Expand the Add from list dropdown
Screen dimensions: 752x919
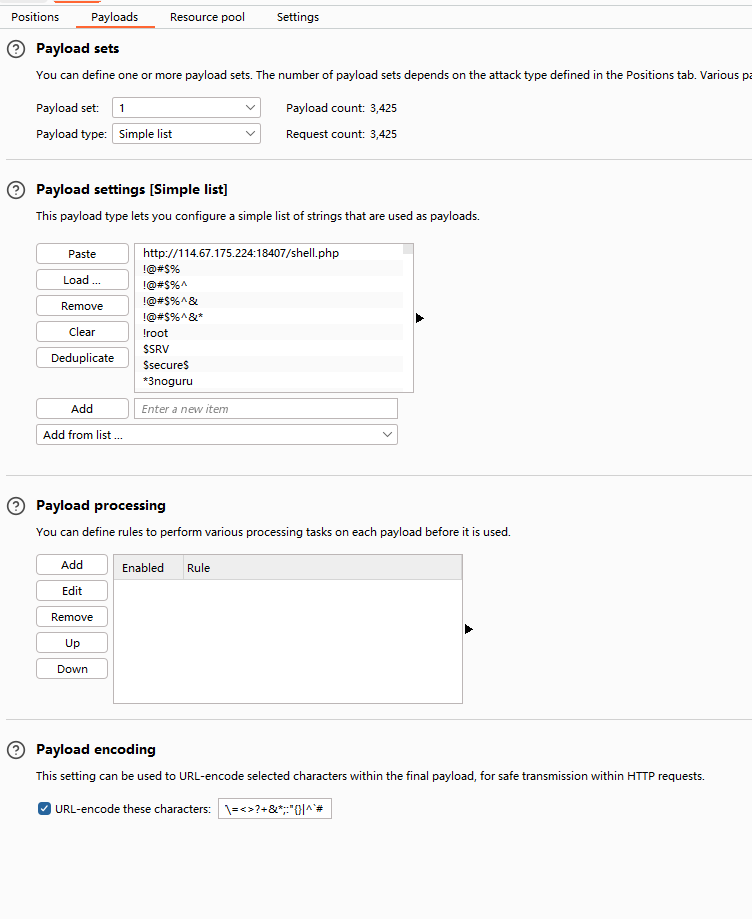point(216,435)
